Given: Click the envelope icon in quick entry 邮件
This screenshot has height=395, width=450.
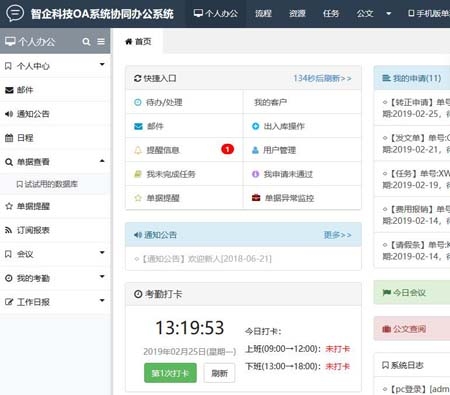Looking at the screenshot, I should coord(138,126).
